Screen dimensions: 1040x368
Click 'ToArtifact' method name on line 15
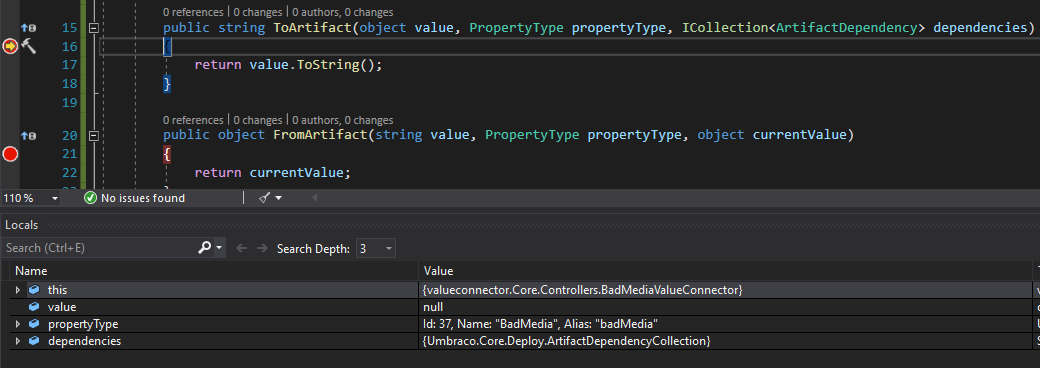tap(312, 28)
